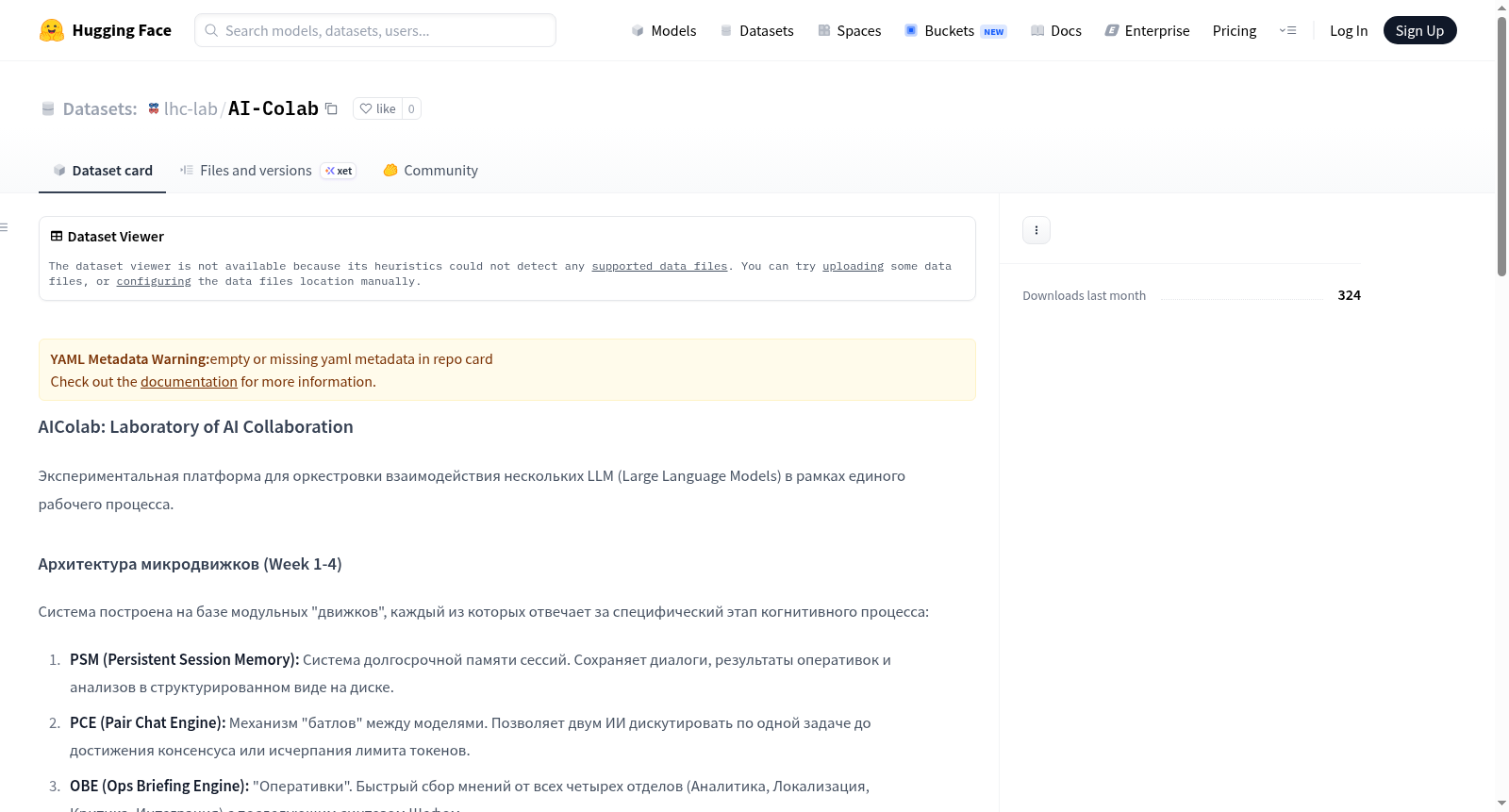This screenshot has width=1509, height=812.
Task: Switch to the Dataset card tab
Action: (x=102, y=170)
